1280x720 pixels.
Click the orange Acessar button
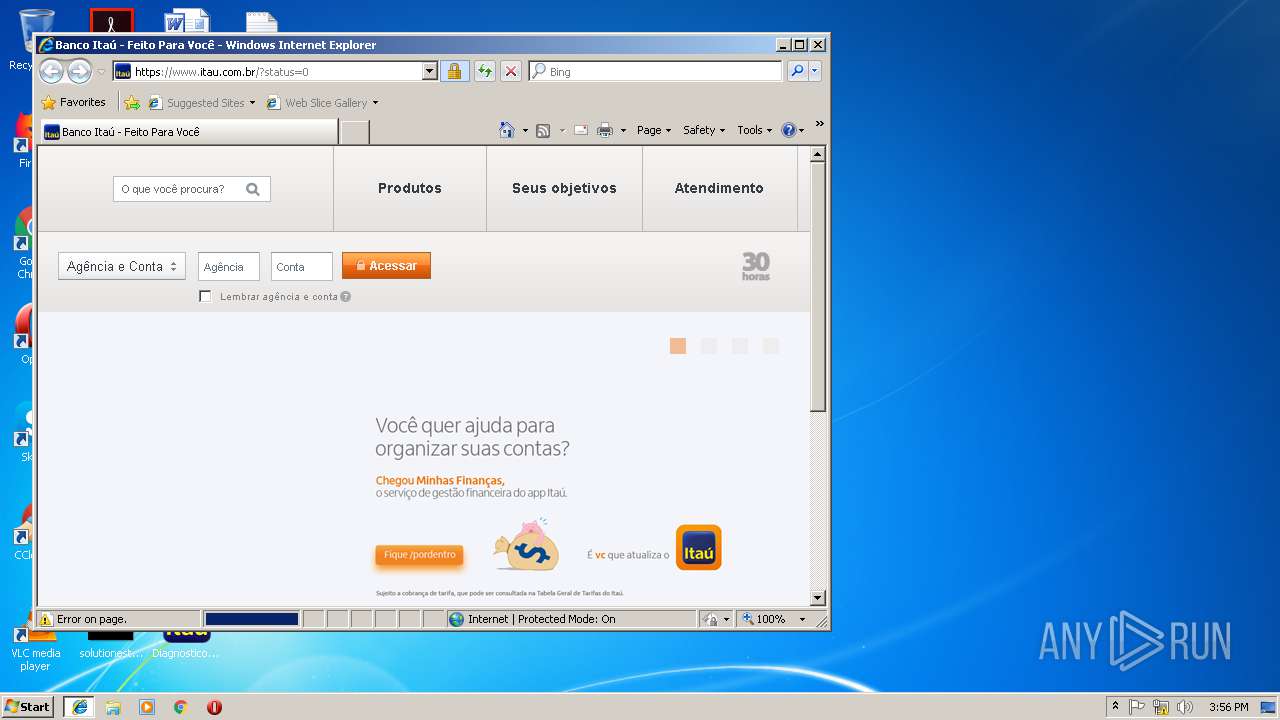click(x=386, y=265)
